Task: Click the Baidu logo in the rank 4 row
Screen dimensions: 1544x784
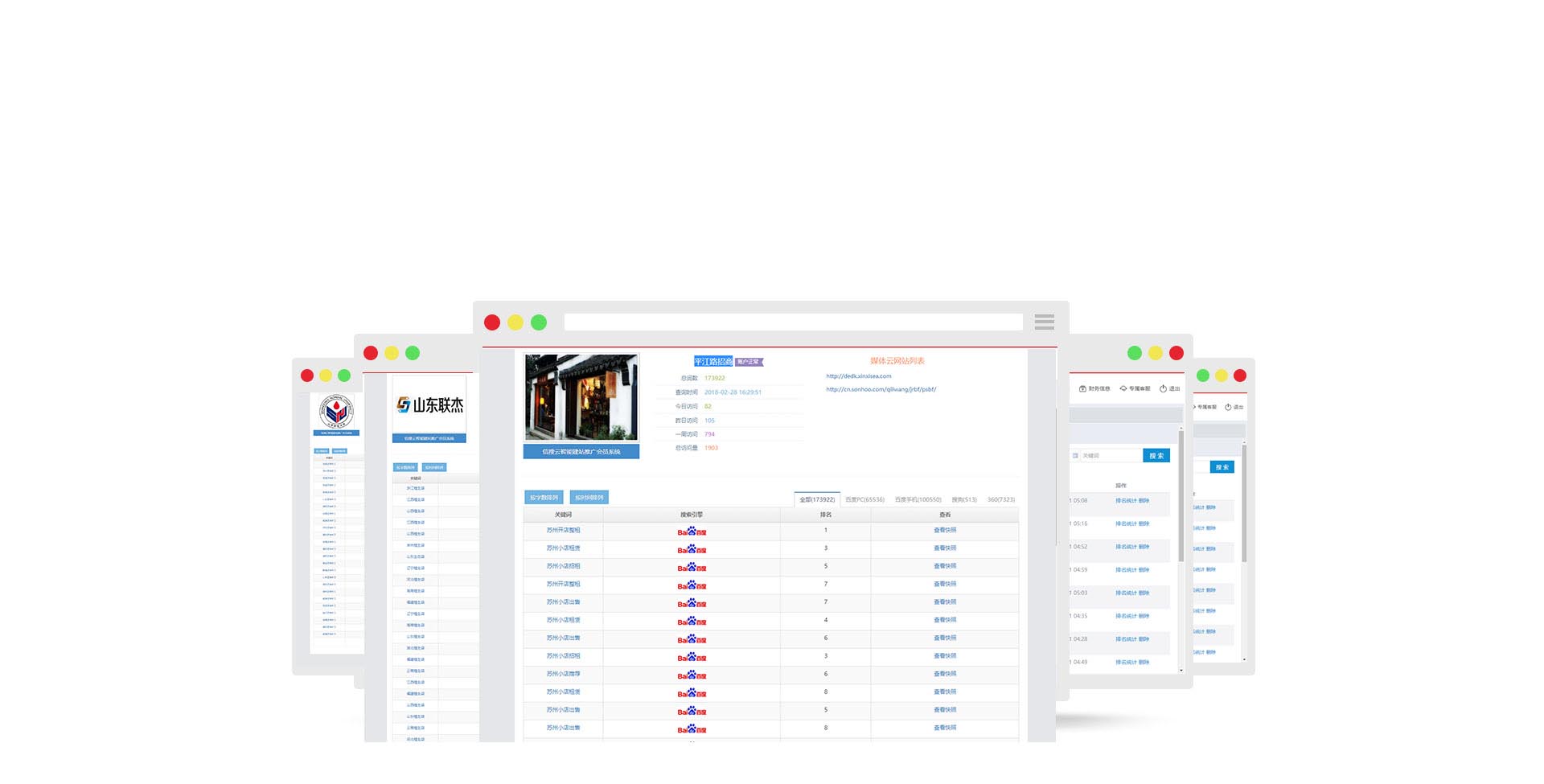Action: point(692,622)
